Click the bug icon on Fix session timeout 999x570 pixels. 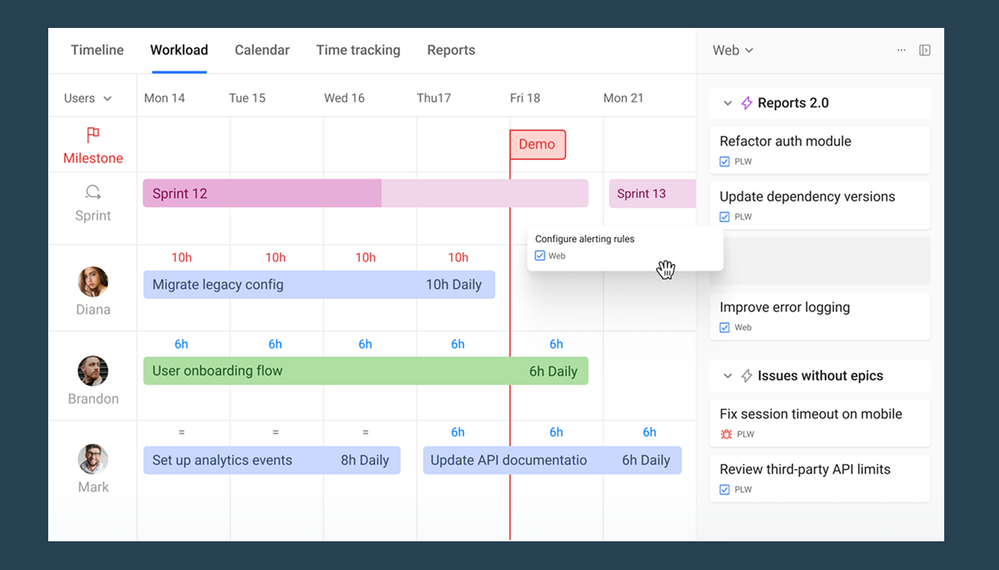726,434
